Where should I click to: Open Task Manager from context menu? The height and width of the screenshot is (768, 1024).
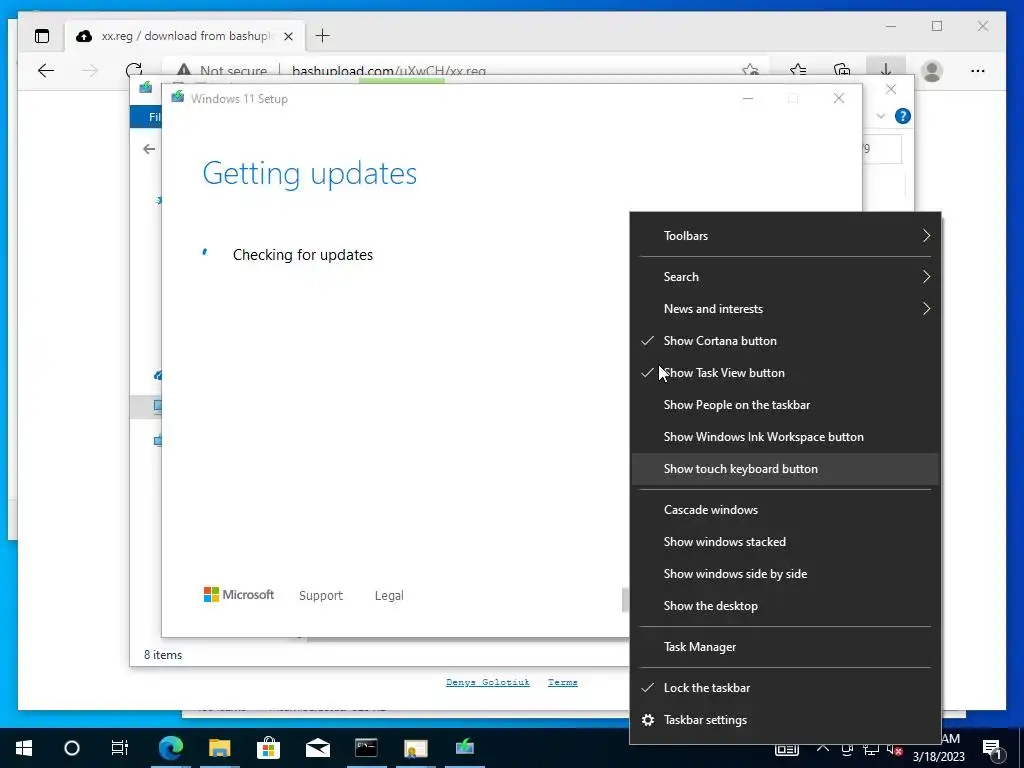785,647
